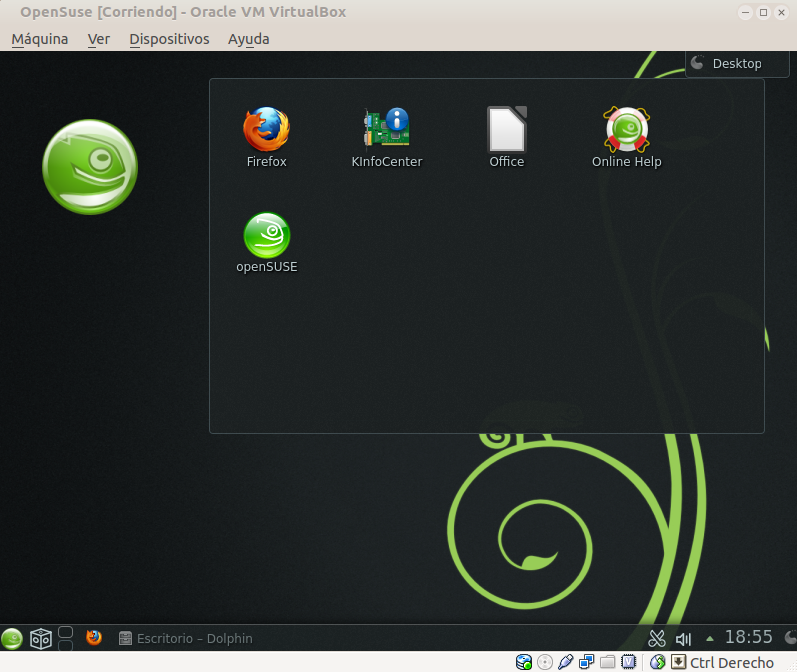Open Klipper clipboard scissors tray icon
797x672 pixels.
[x=657, y=638]
